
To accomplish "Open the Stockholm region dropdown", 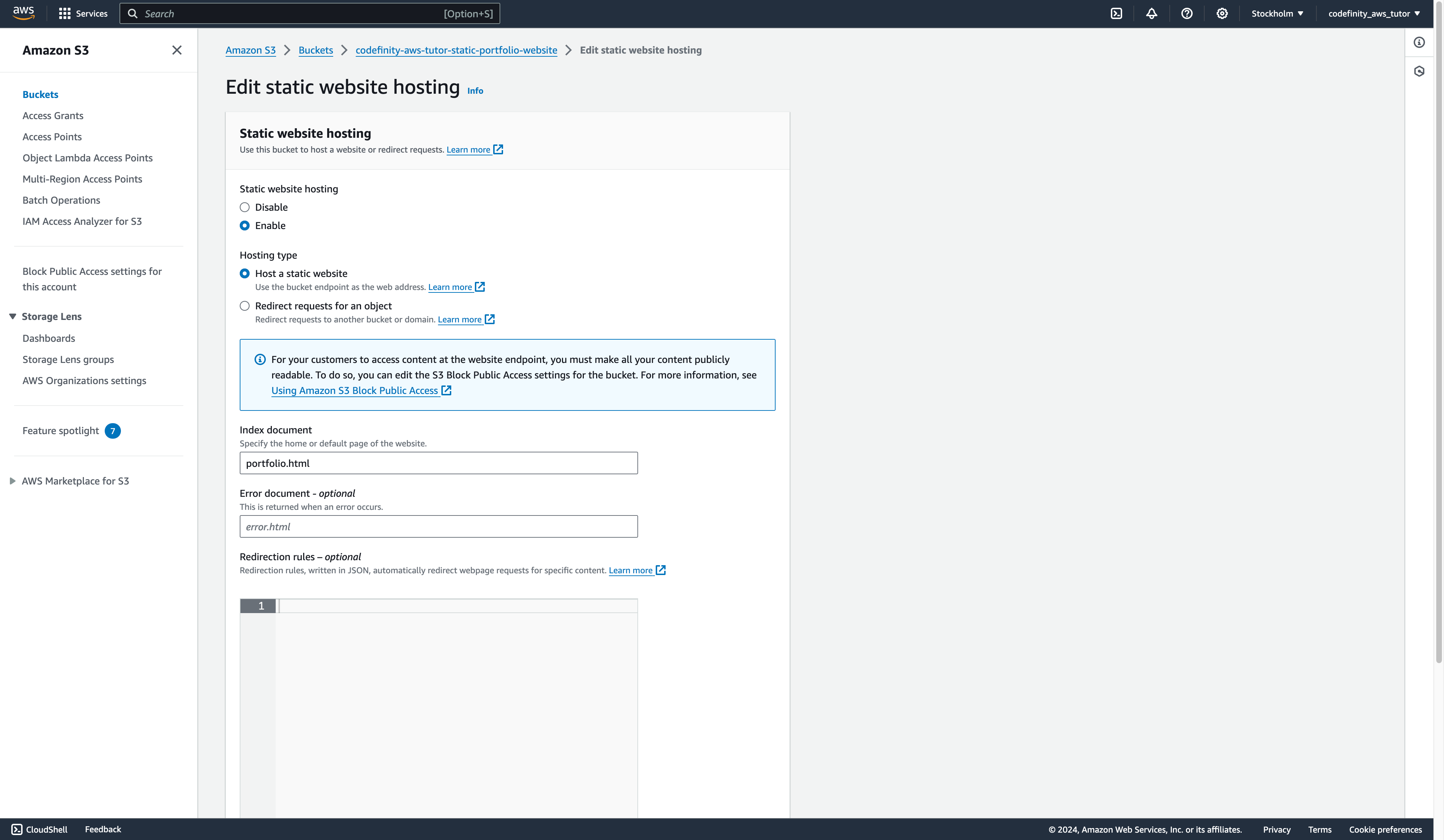I will 1277,14.
